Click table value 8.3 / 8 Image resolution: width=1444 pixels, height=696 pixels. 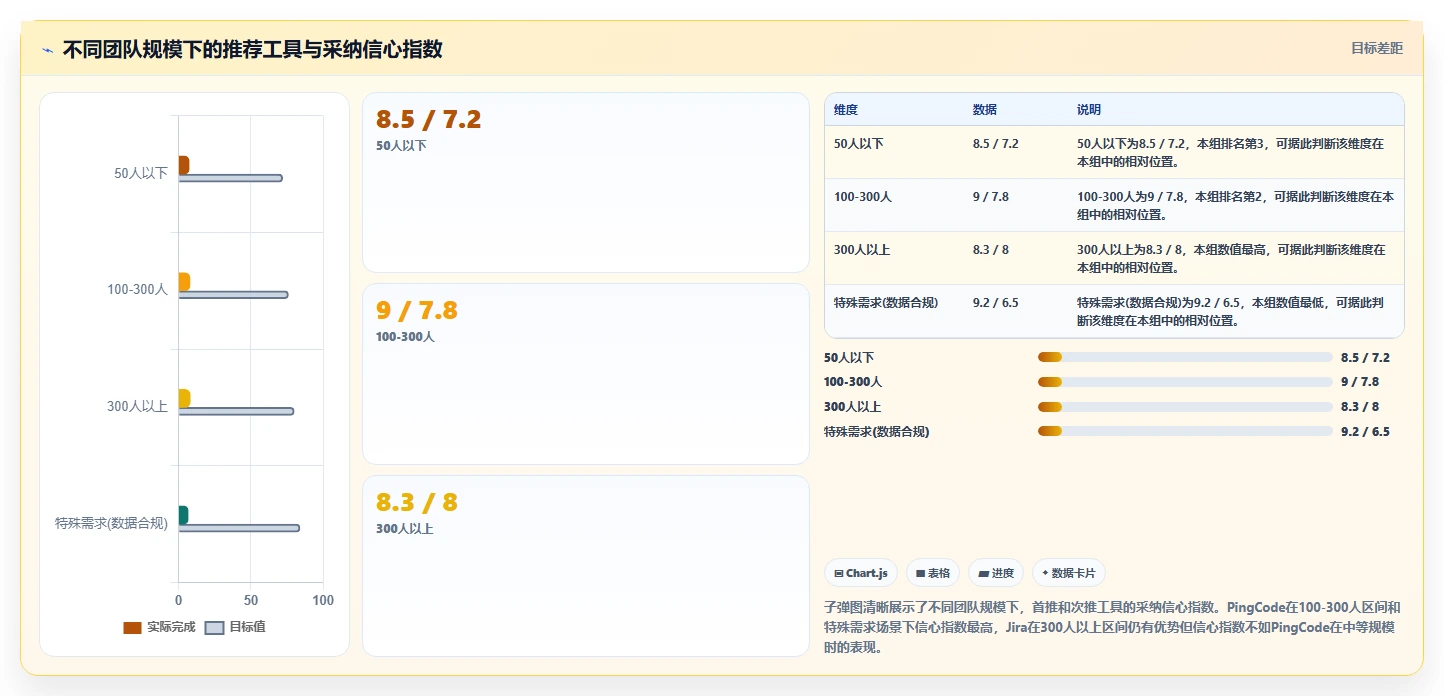click(991, 250)
